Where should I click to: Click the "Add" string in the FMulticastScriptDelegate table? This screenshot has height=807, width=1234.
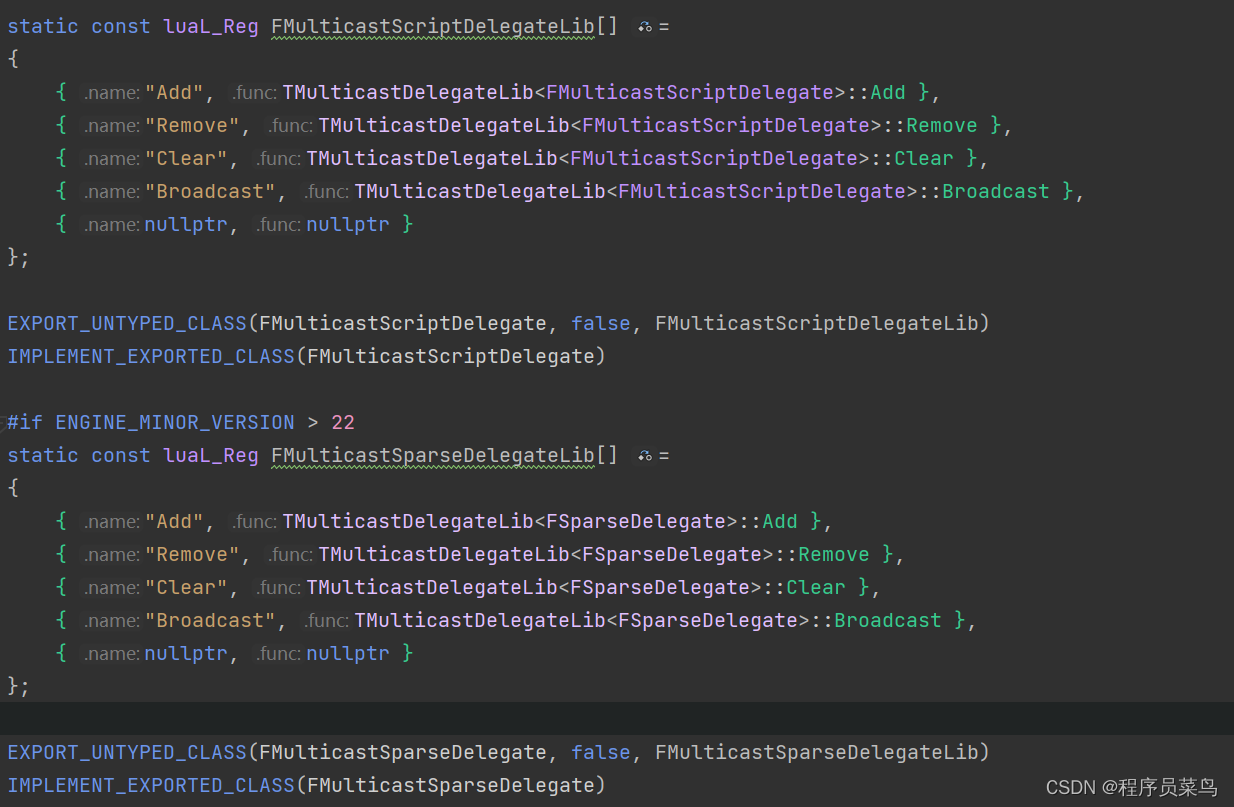pos(175,92)
